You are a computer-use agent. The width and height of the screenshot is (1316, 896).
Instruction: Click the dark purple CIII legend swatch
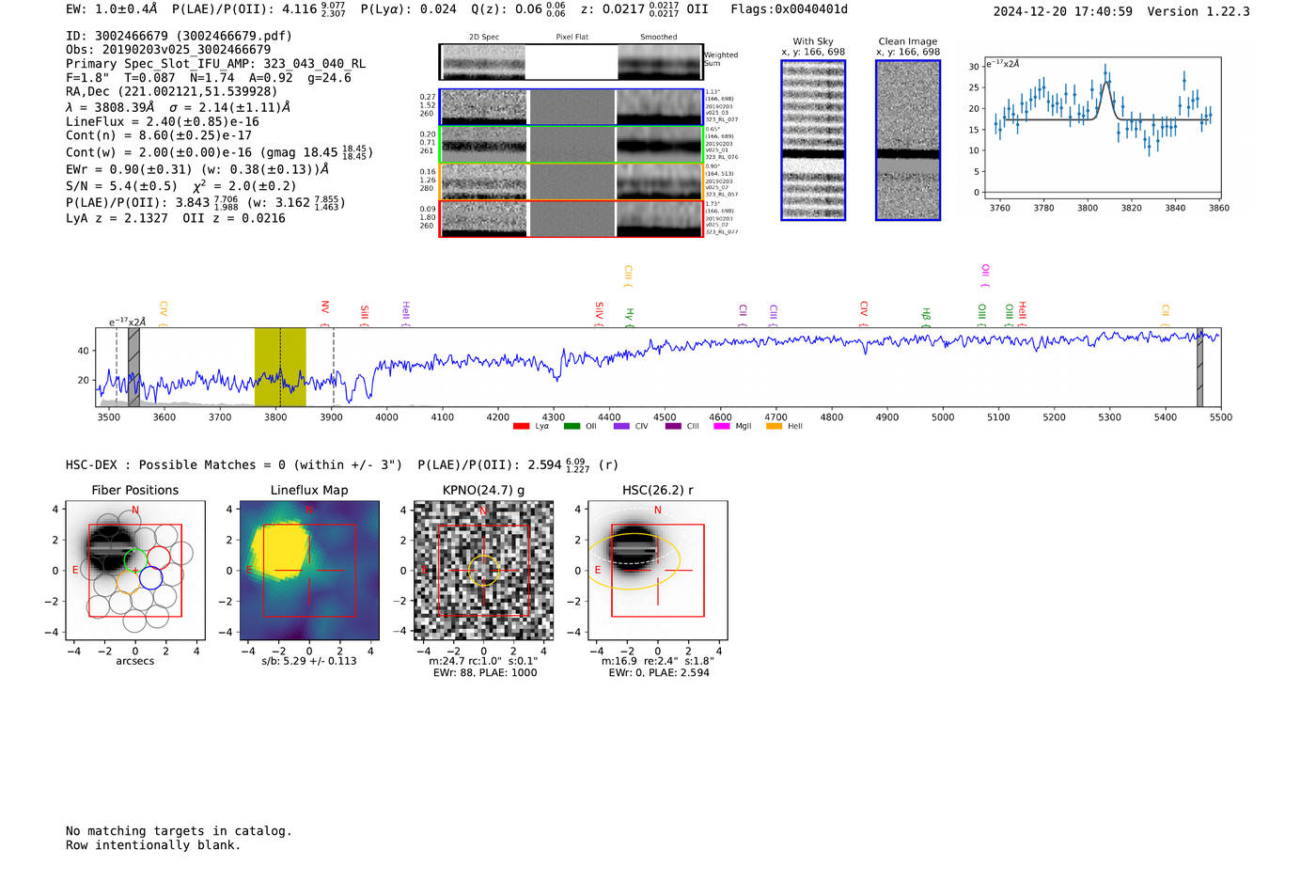pos(673,426)
